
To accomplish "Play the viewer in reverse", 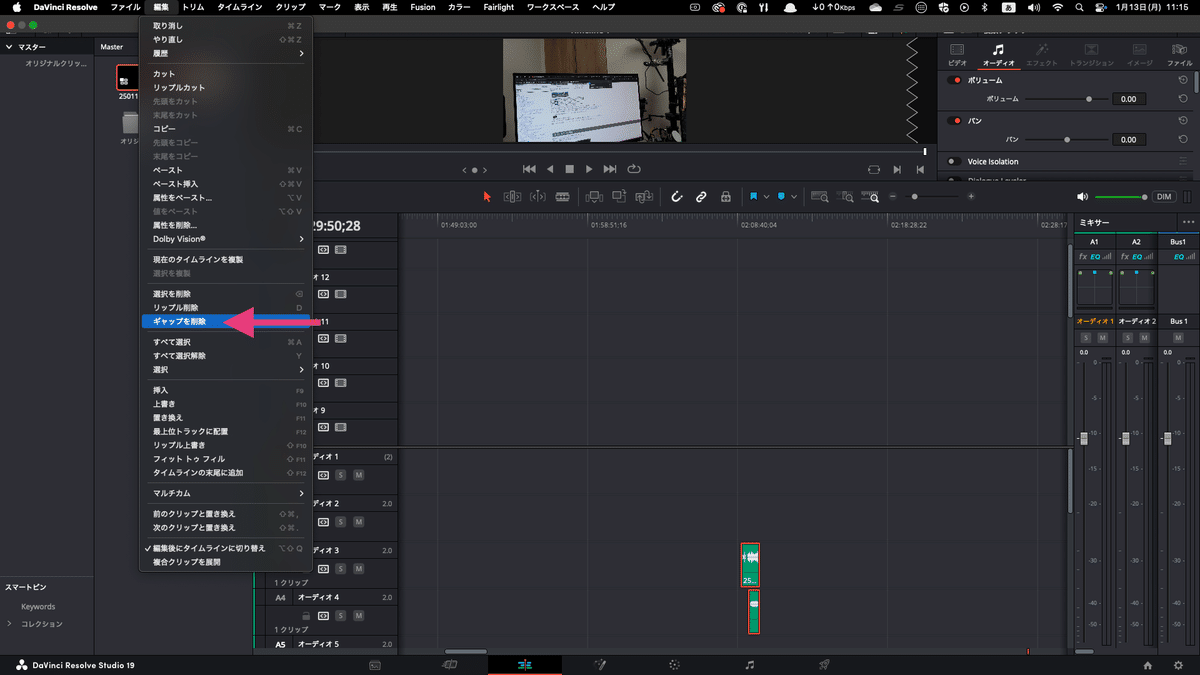I will 550,169.
